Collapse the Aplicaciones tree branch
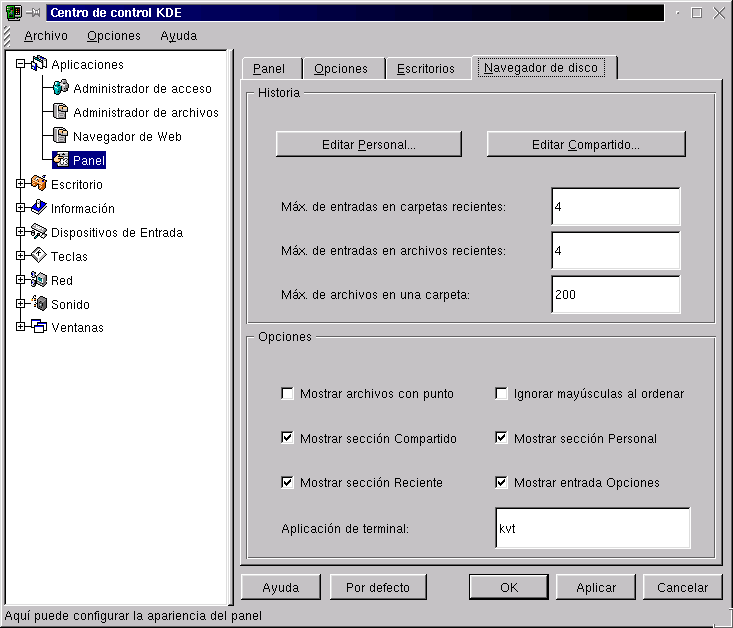 (20, 64)
